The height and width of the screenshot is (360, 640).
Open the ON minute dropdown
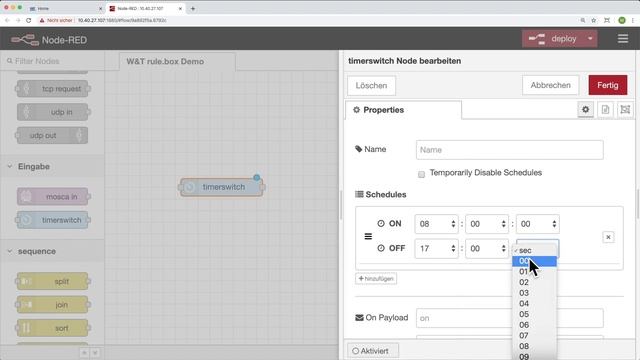coord(487,224)
